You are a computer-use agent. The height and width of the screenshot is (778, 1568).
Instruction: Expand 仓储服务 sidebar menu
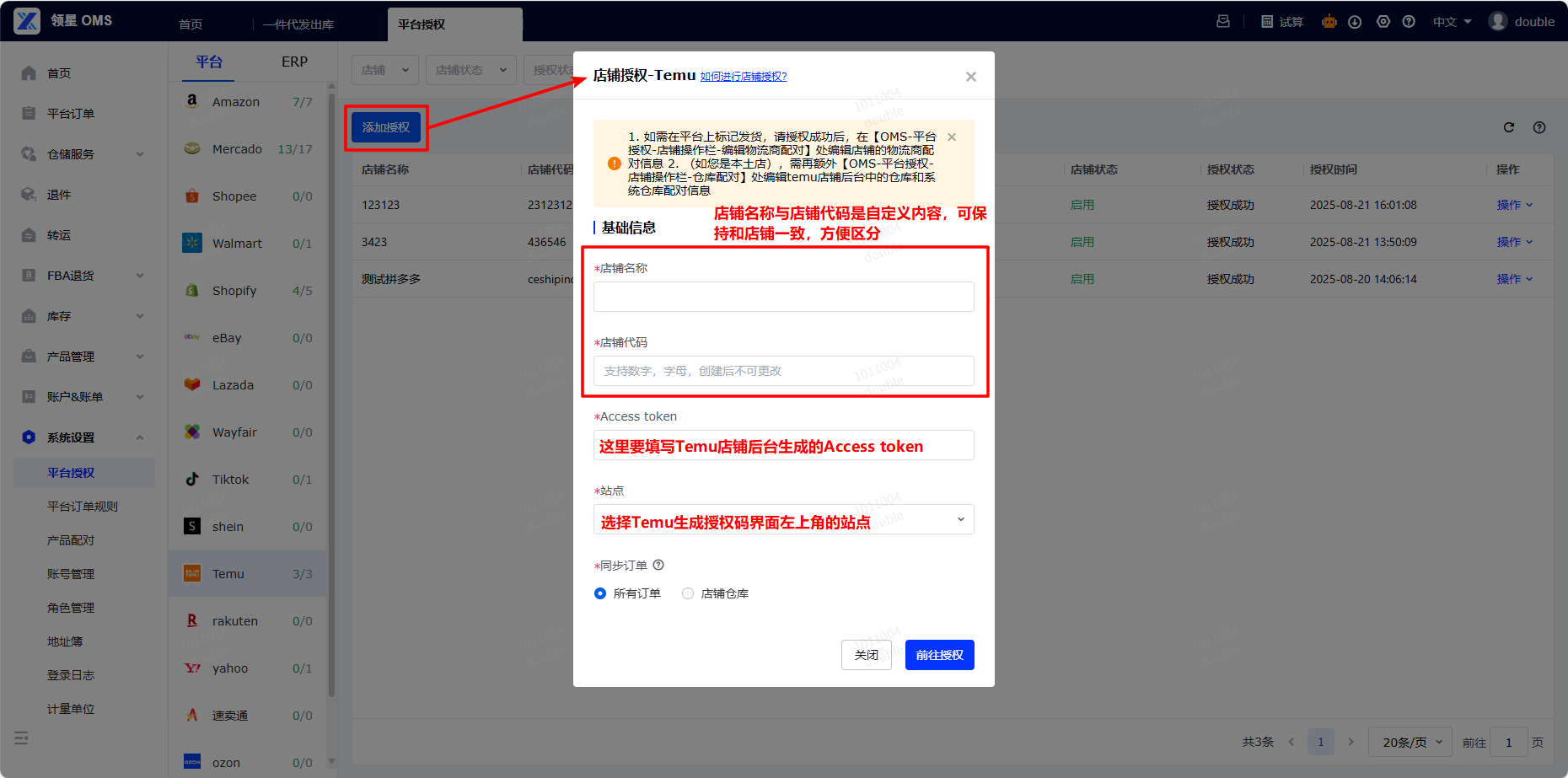[x=83, y=154]
